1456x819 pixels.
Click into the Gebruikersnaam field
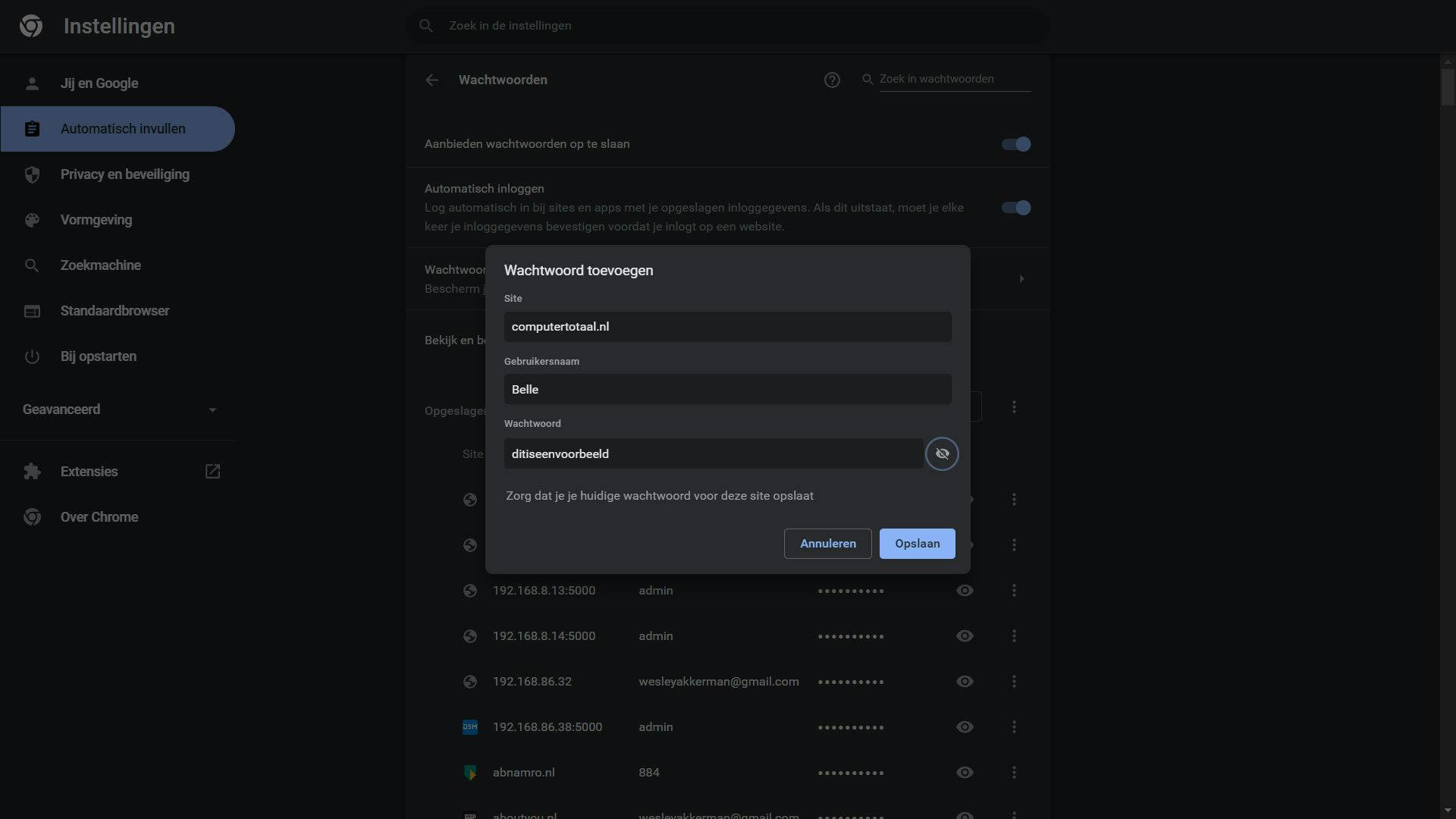click(x=726, y=389)
